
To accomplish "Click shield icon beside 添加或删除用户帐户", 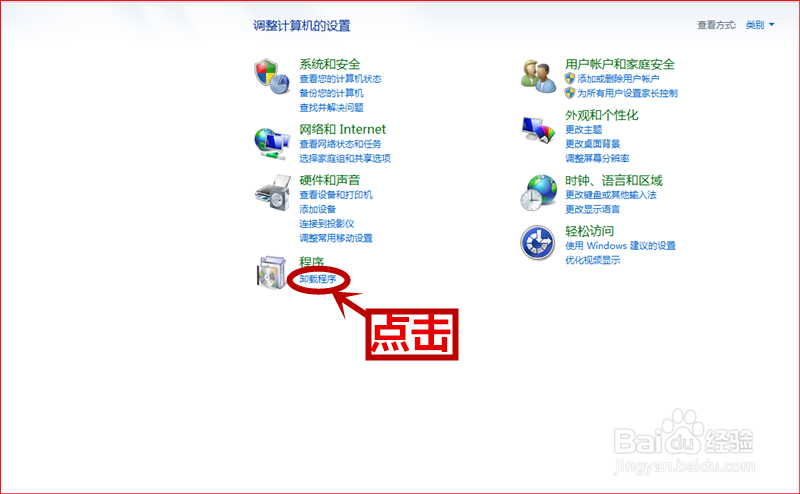I will [570, 79].
